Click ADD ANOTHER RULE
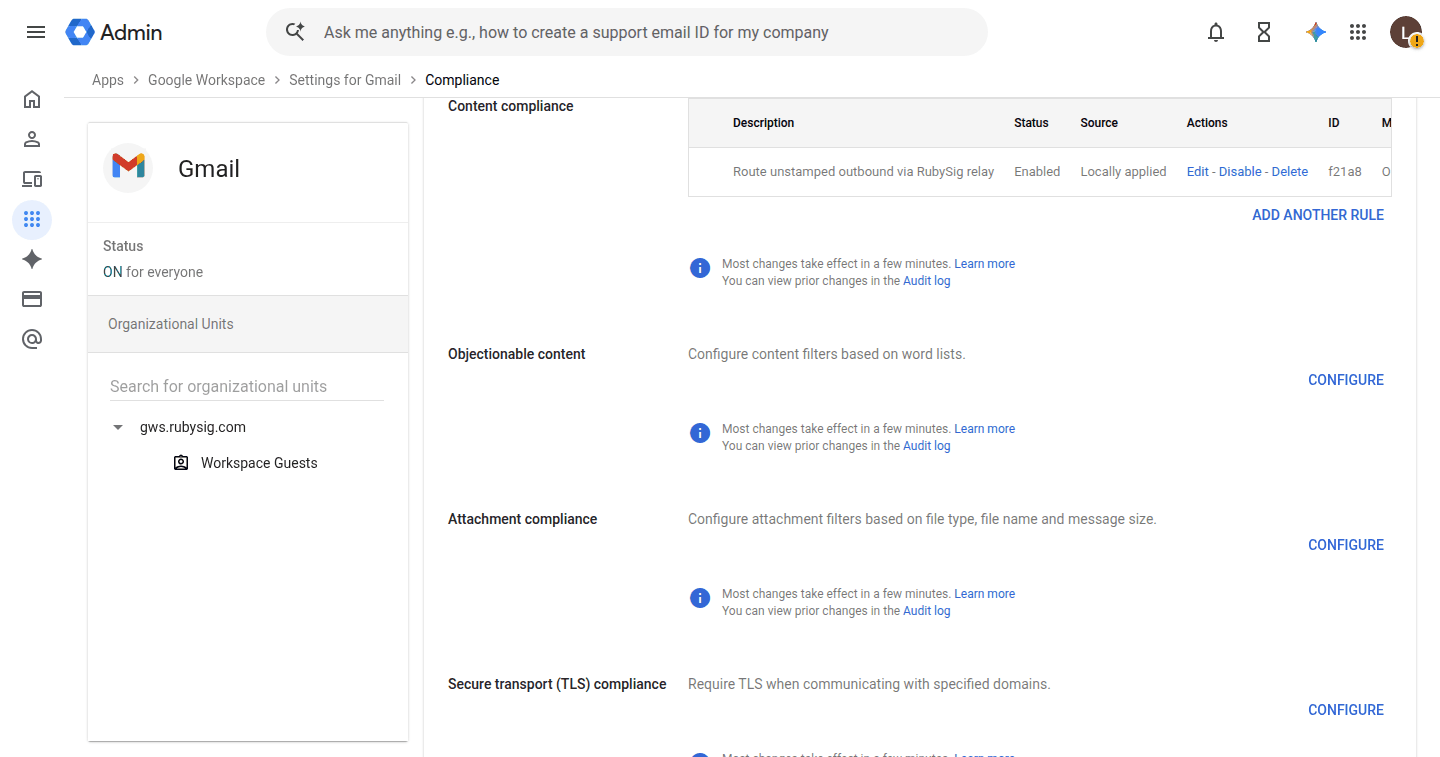This screenshot has height=757, width=1440. click(1318, 215)
